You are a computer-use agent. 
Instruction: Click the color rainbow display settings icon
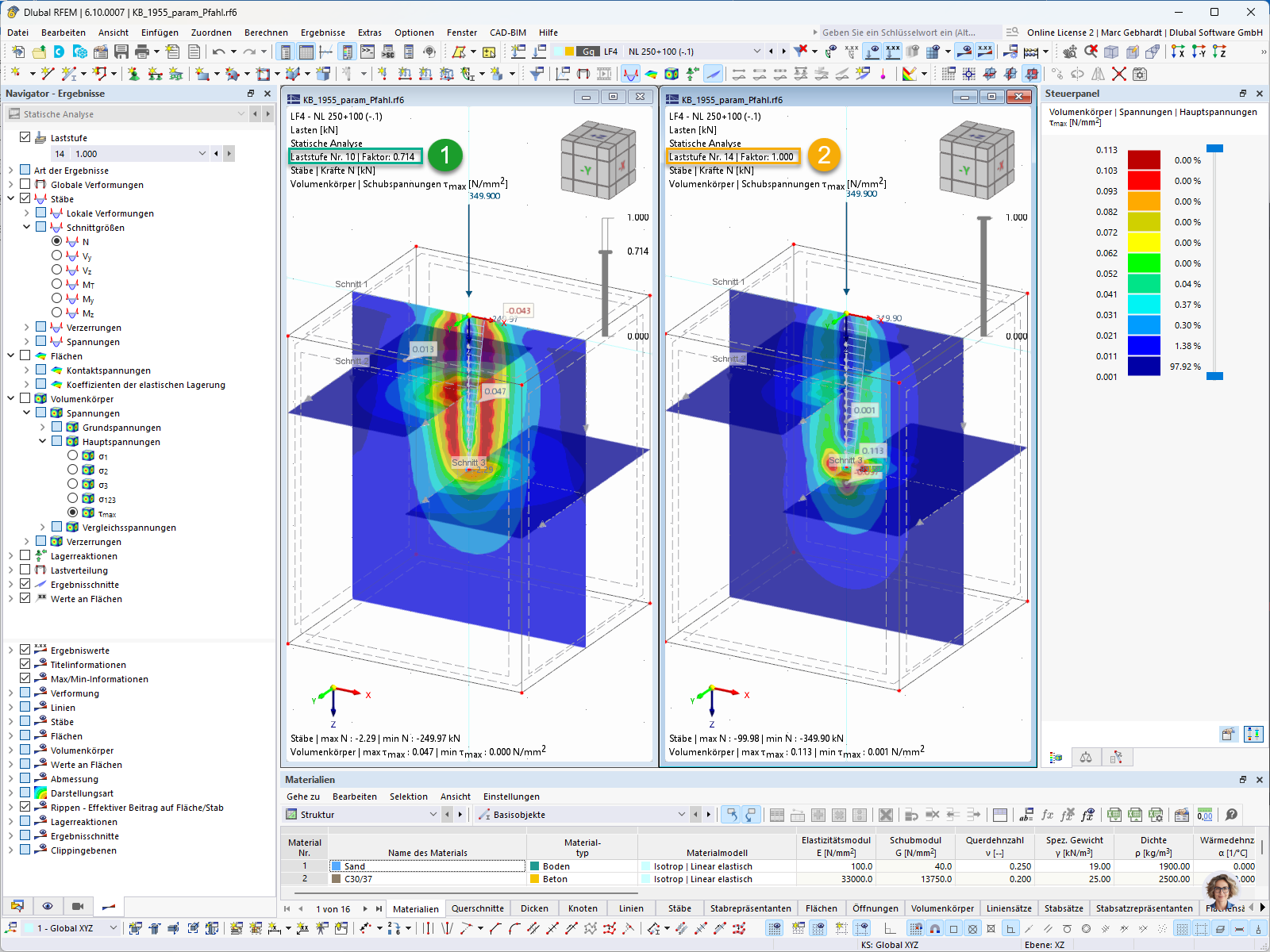tap(910, 74)
